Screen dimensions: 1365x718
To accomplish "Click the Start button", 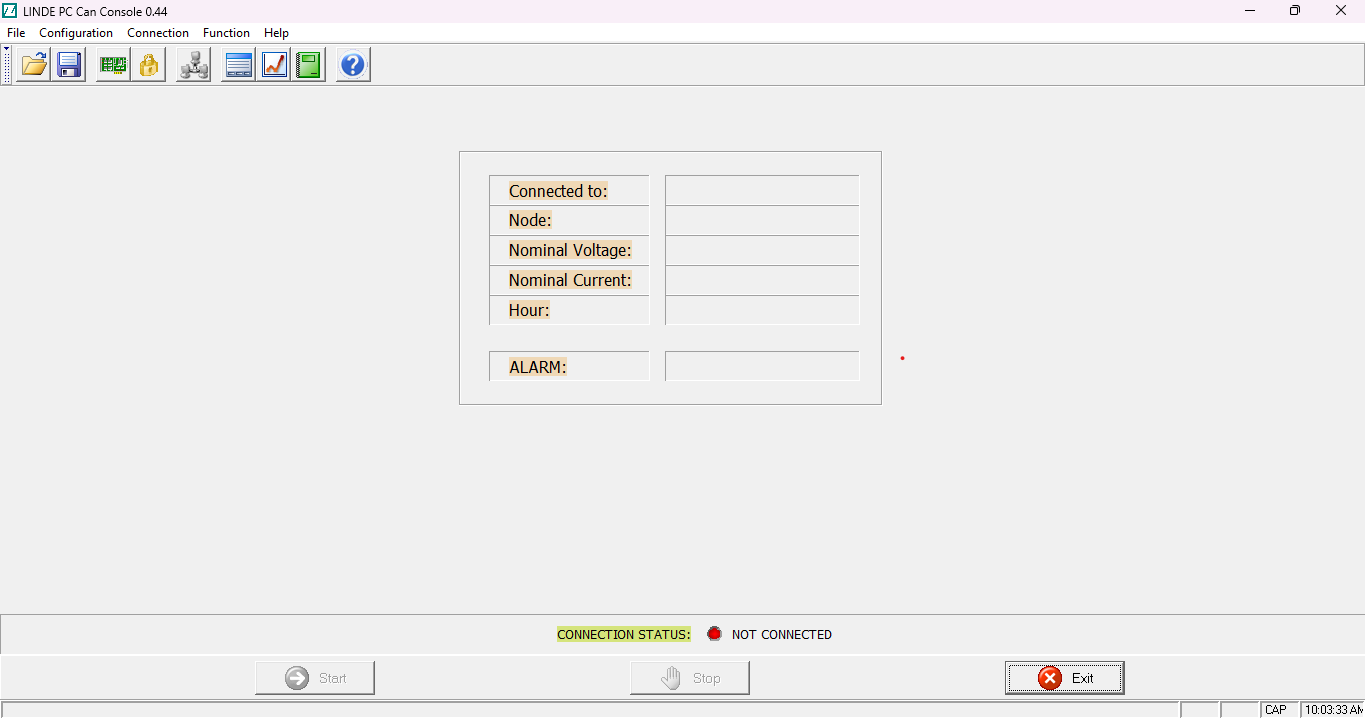I will 315,678.
